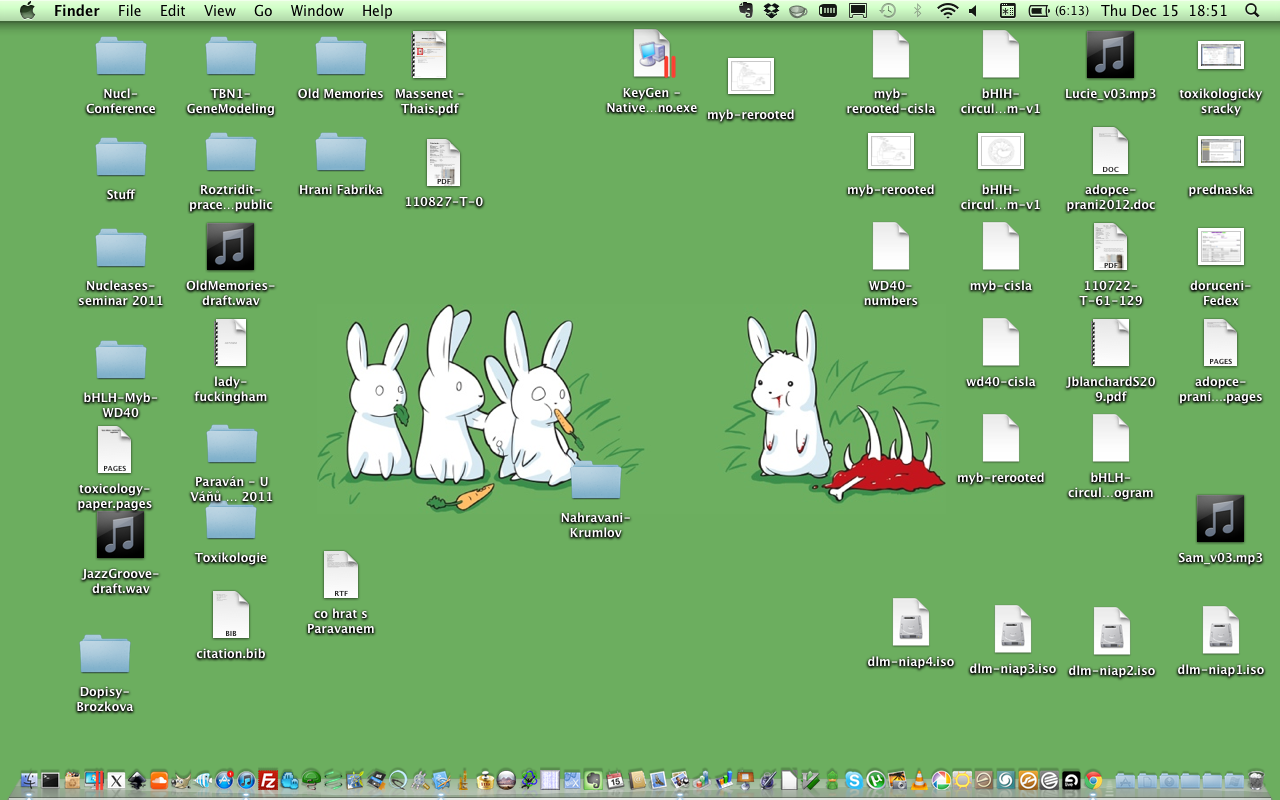Select toxicology-paper.pages document
This screenshot has height=800, width=1280.
click(x=115, y=451)
